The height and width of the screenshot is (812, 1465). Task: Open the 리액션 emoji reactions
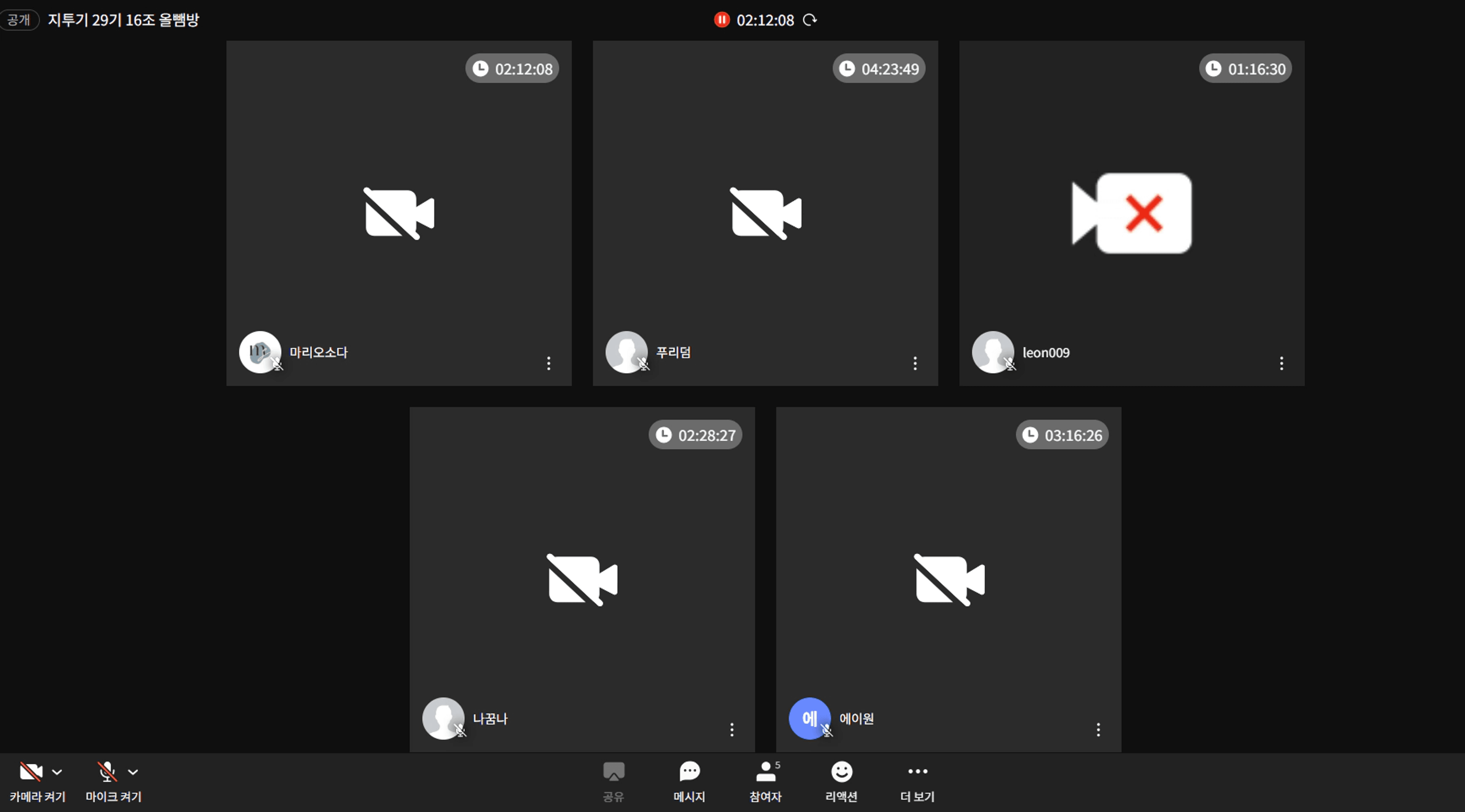click(x=841, y=782)
